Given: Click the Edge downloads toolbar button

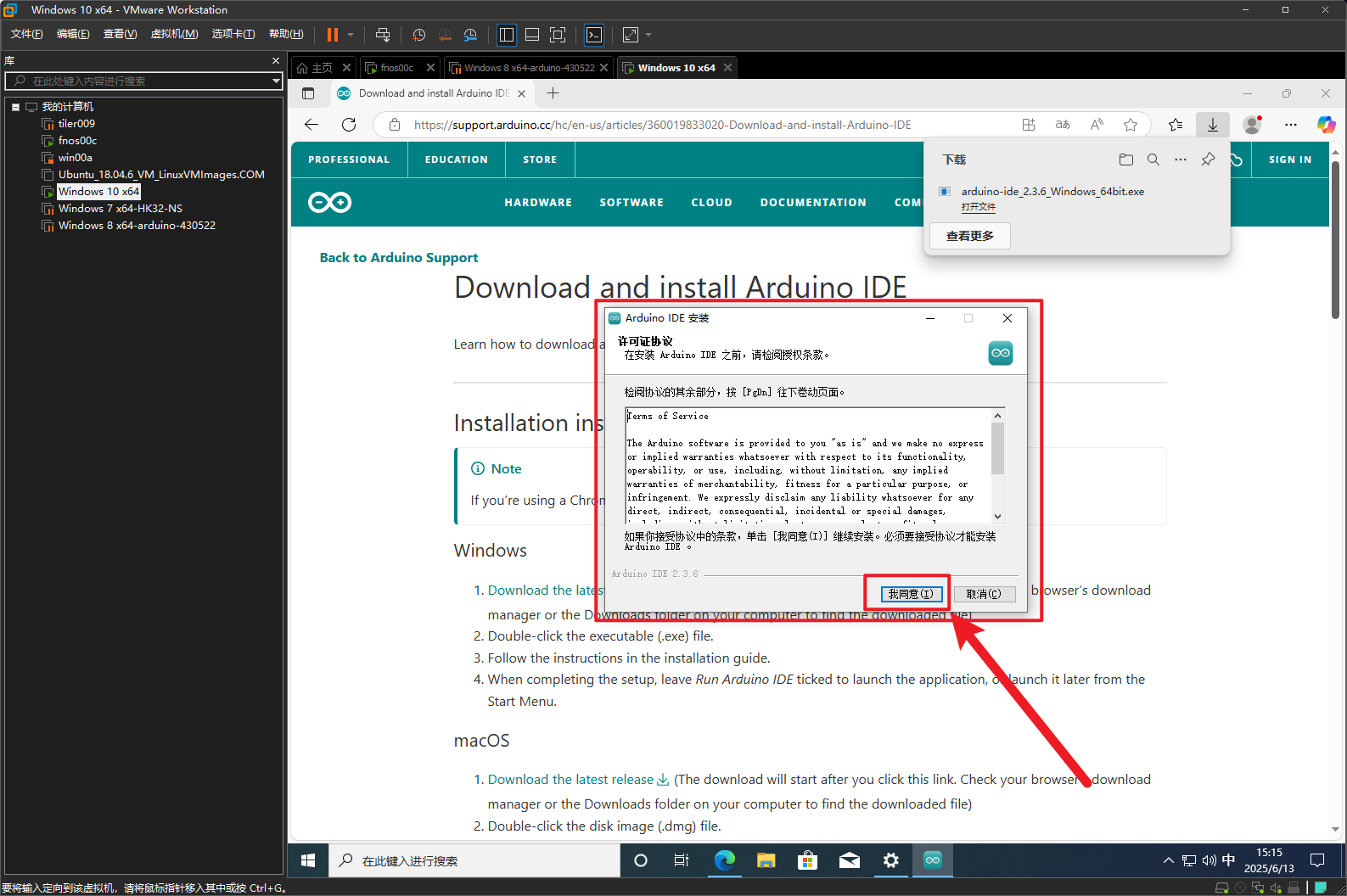Looking at the screenshot, I should coord(1213,125).
